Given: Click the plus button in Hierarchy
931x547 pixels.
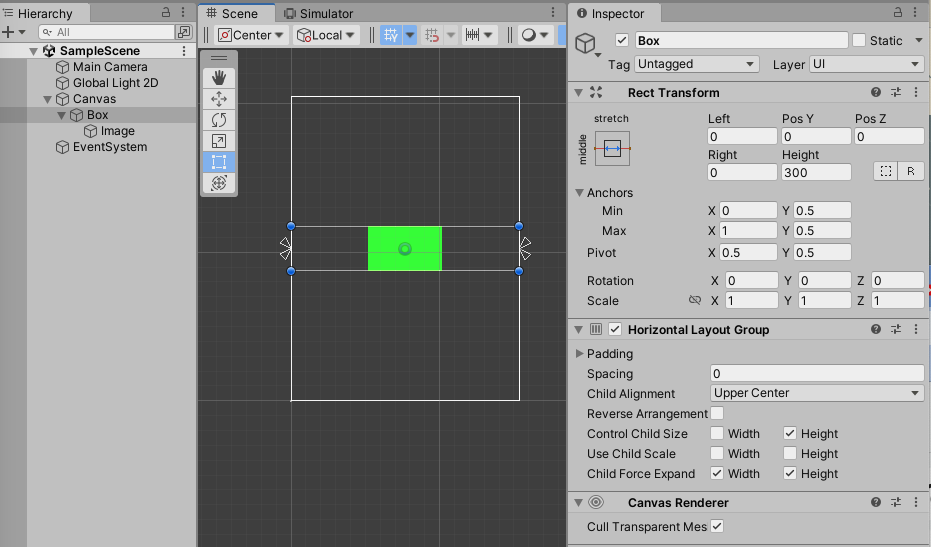Looking at the screenshot, I should 8,32.
